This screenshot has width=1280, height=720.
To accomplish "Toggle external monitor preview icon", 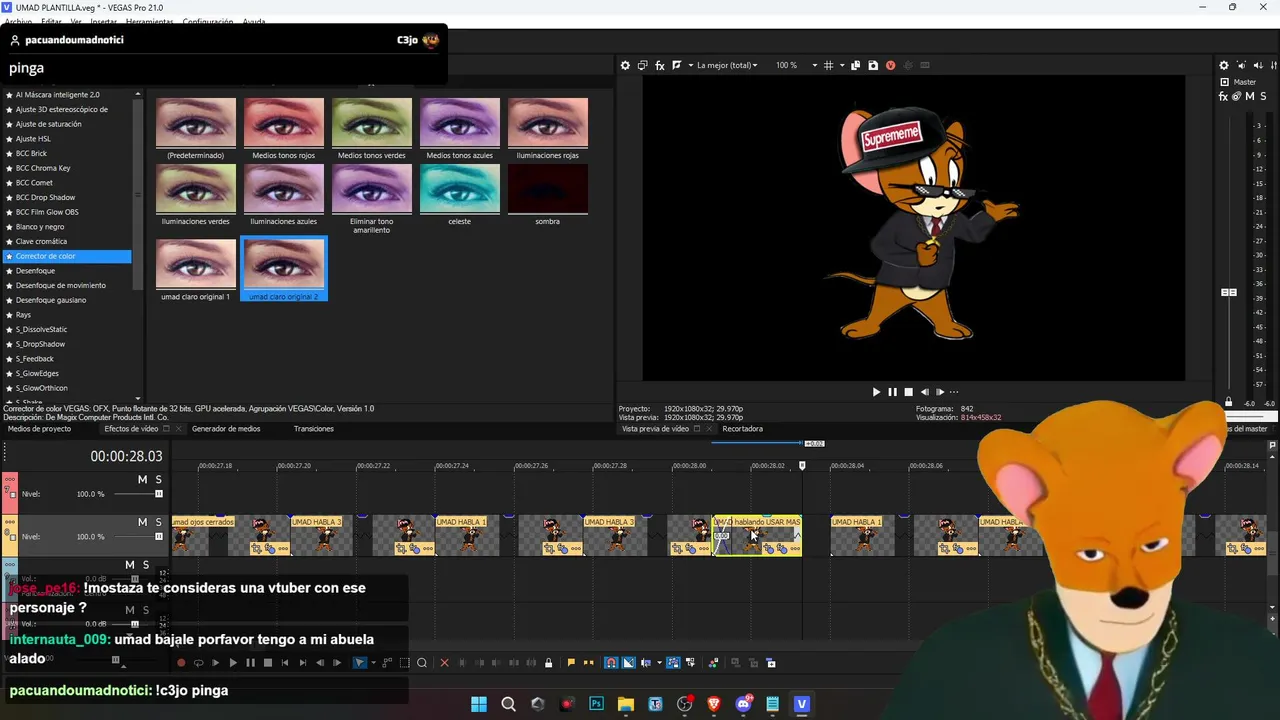I will point(642,65).
